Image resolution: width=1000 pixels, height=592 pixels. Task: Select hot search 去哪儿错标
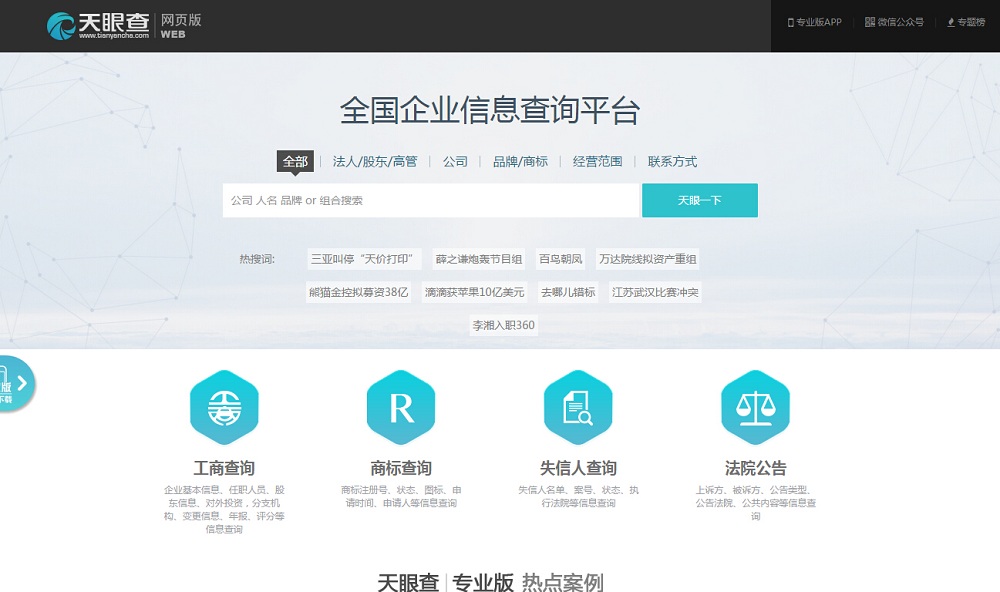[568, 292]
